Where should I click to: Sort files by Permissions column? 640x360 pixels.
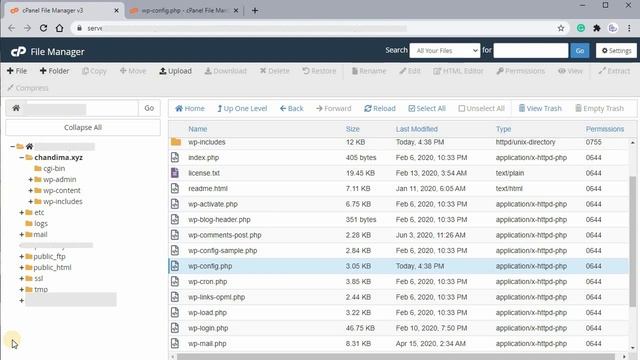coord(604,129)
